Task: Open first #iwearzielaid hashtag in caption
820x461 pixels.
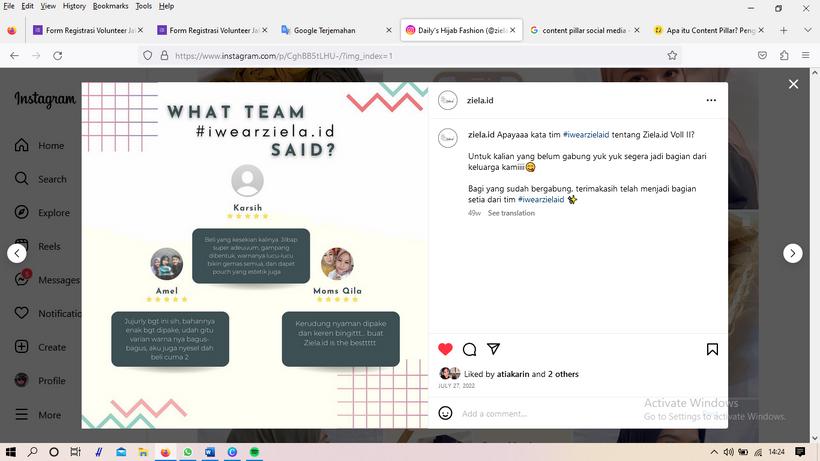Action: point(586,134)
